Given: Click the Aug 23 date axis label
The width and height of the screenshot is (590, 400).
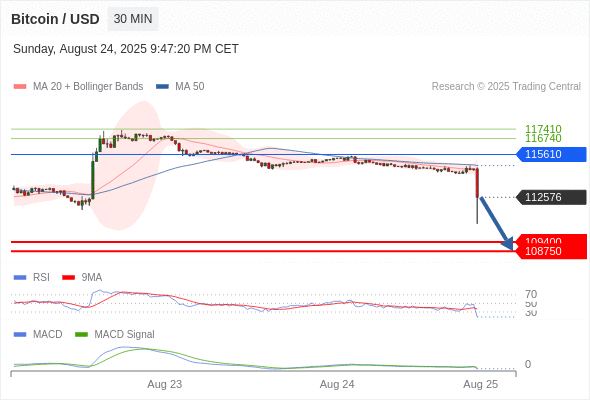Looking at the screenshot, I should click(164, 384).
